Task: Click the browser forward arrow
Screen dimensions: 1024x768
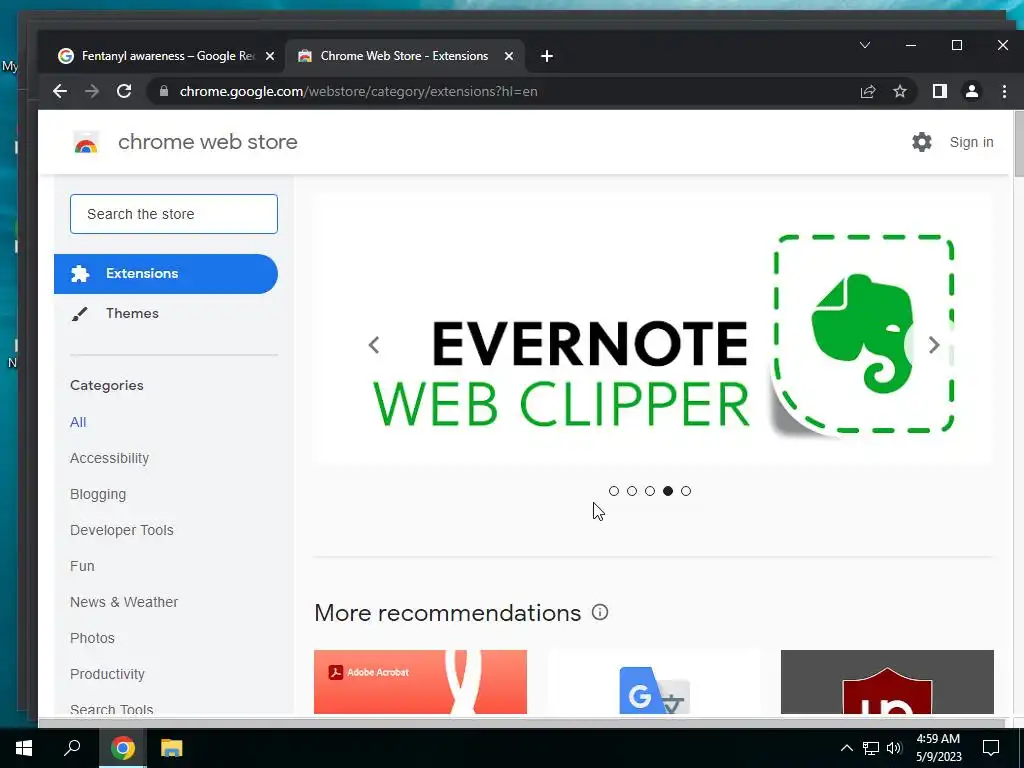Action: [x=92, y=91]
